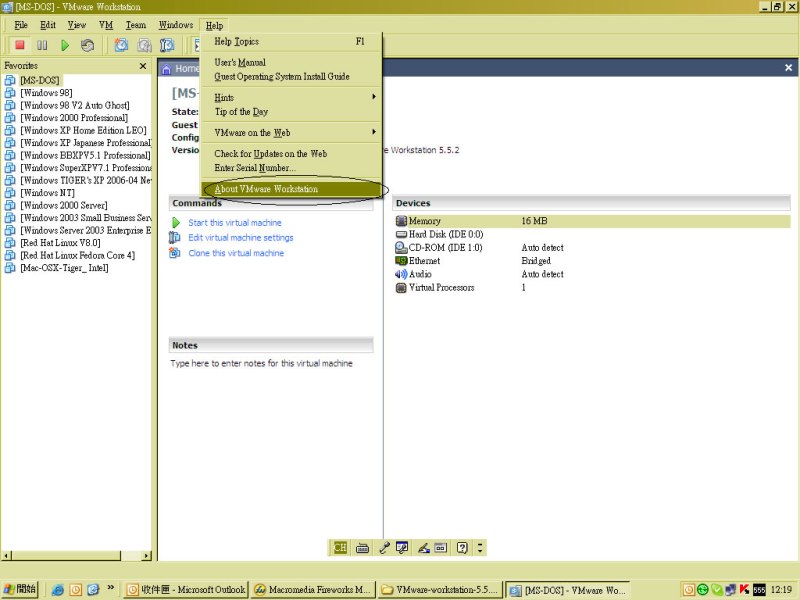Switch to the VMware-workstation-5.5 folder taskbar button

pos(440,590)
